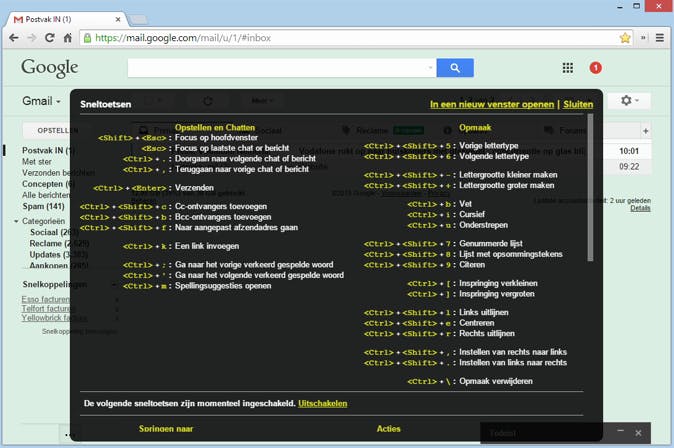Click the Esso facturen quick link
674x448 pixels.
click(x=46, y=299)
